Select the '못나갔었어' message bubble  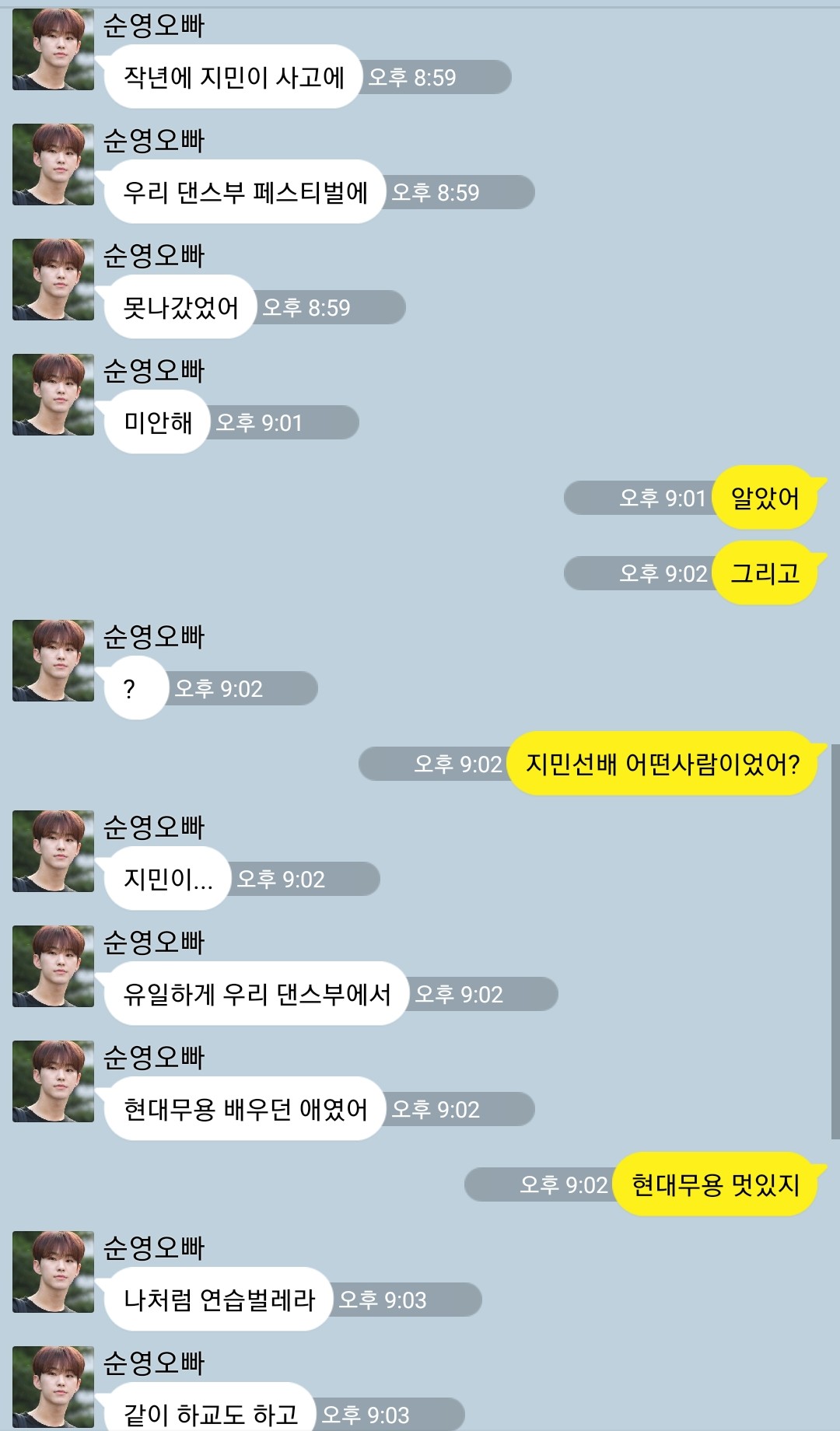180,307
